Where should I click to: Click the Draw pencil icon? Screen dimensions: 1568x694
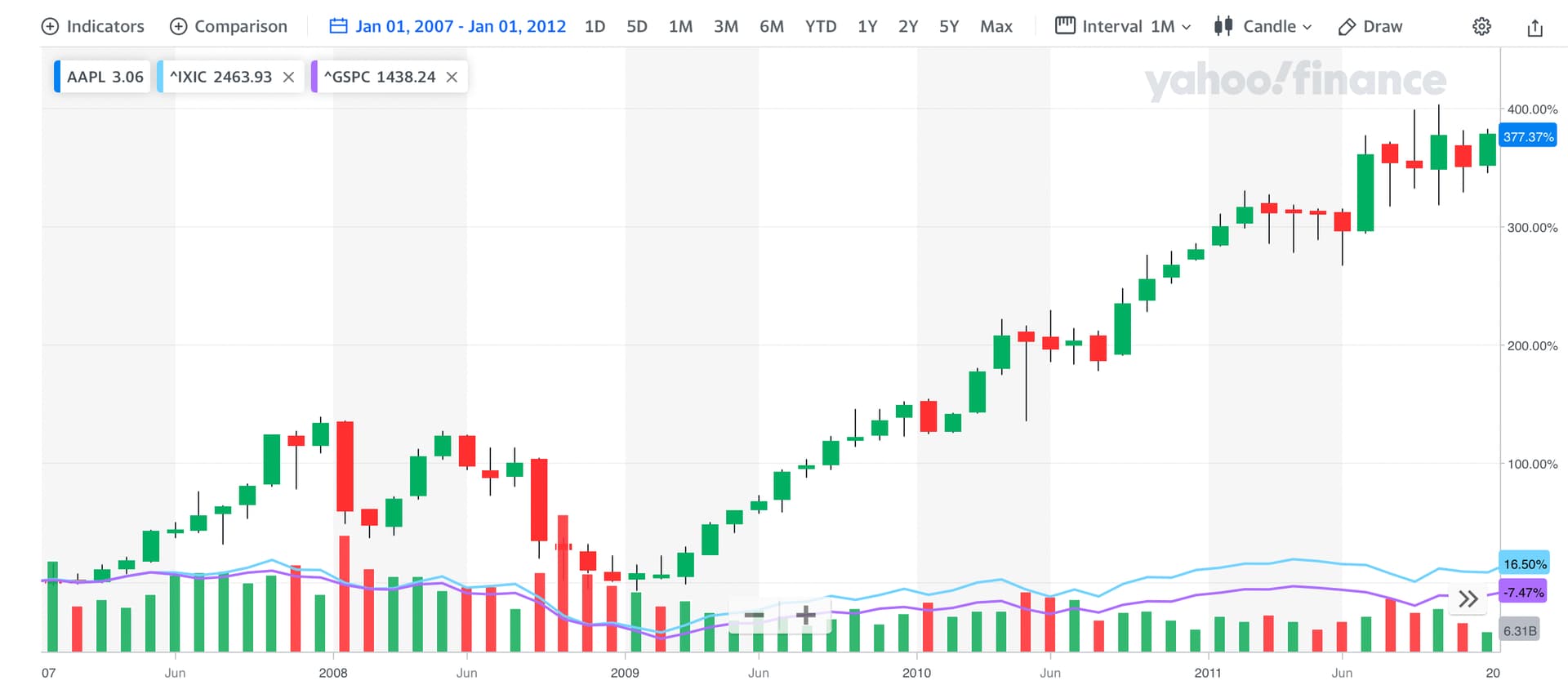(x=1347, y=27)
